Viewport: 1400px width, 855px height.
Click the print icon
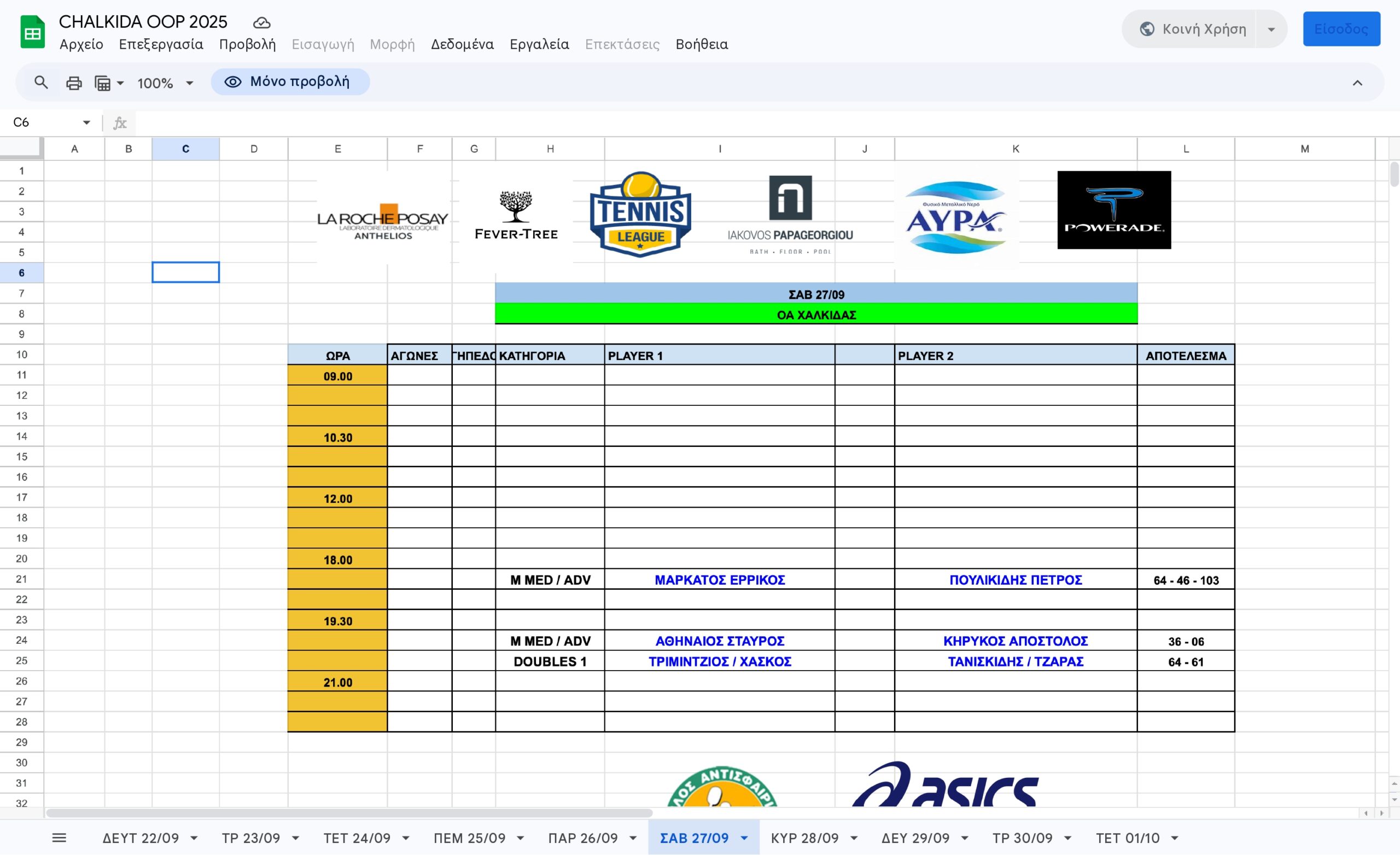tap(74, 83)
